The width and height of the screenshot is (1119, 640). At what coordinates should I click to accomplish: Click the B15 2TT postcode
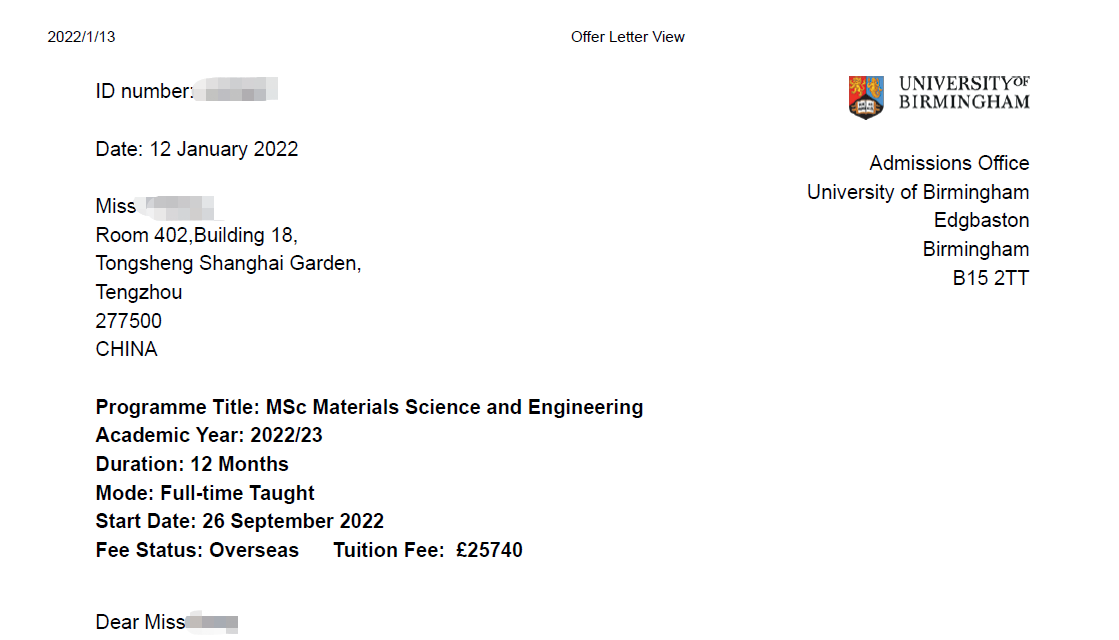990,278
